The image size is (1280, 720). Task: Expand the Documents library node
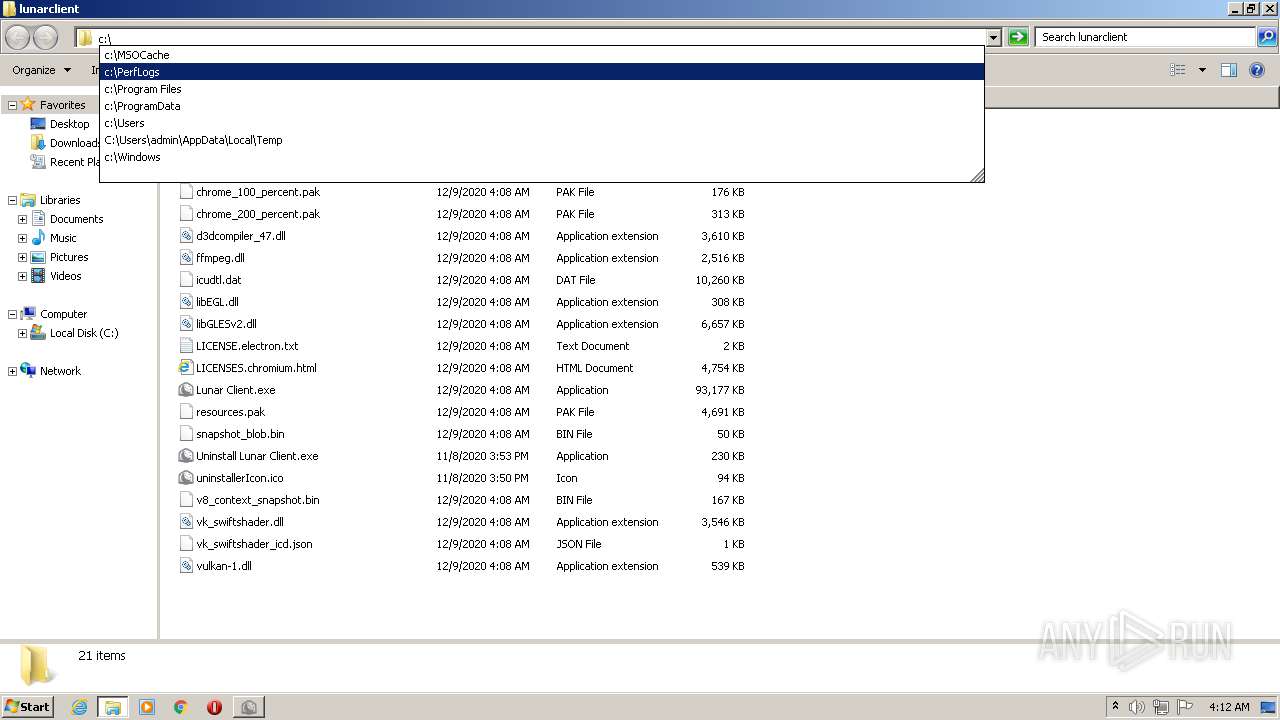point(22,219)
